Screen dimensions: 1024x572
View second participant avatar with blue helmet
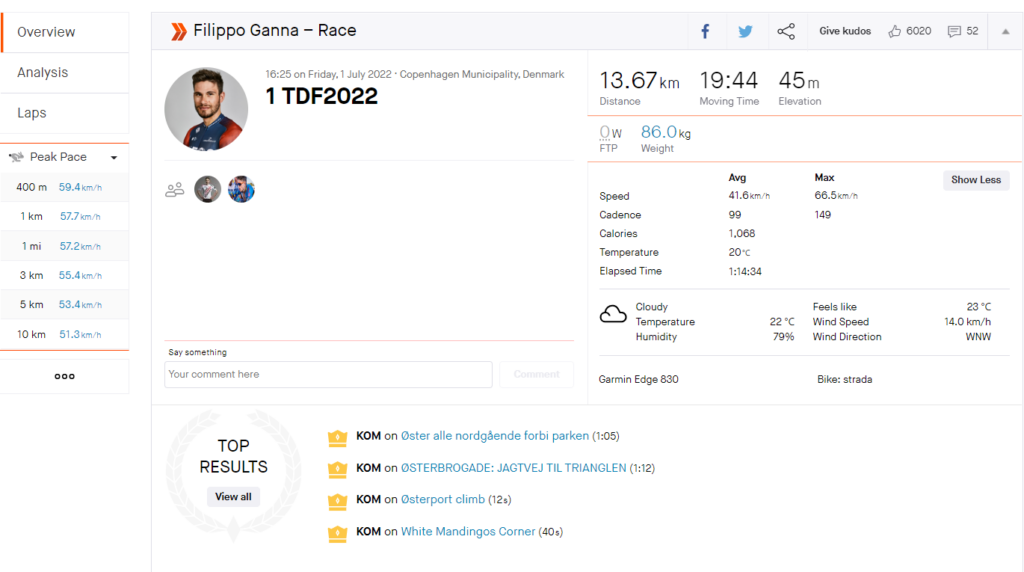pyautogui.click(x=241, y=189)
